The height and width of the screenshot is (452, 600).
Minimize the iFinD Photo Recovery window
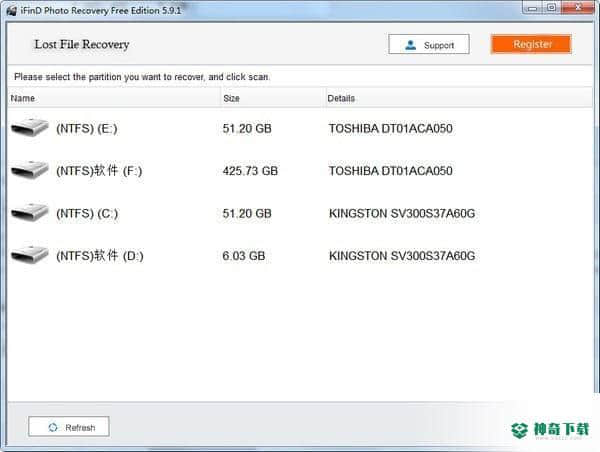coord(532,8)
